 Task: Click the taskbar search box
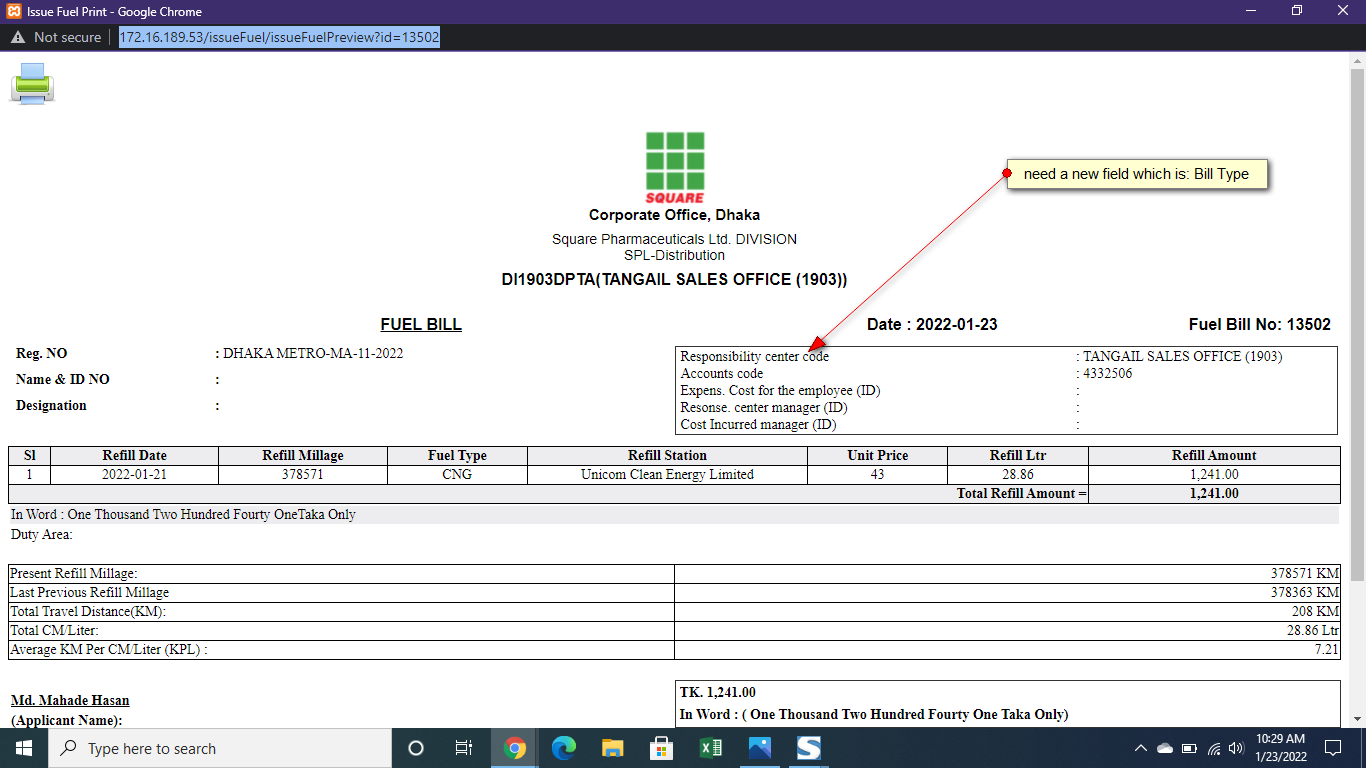(220, 748)
